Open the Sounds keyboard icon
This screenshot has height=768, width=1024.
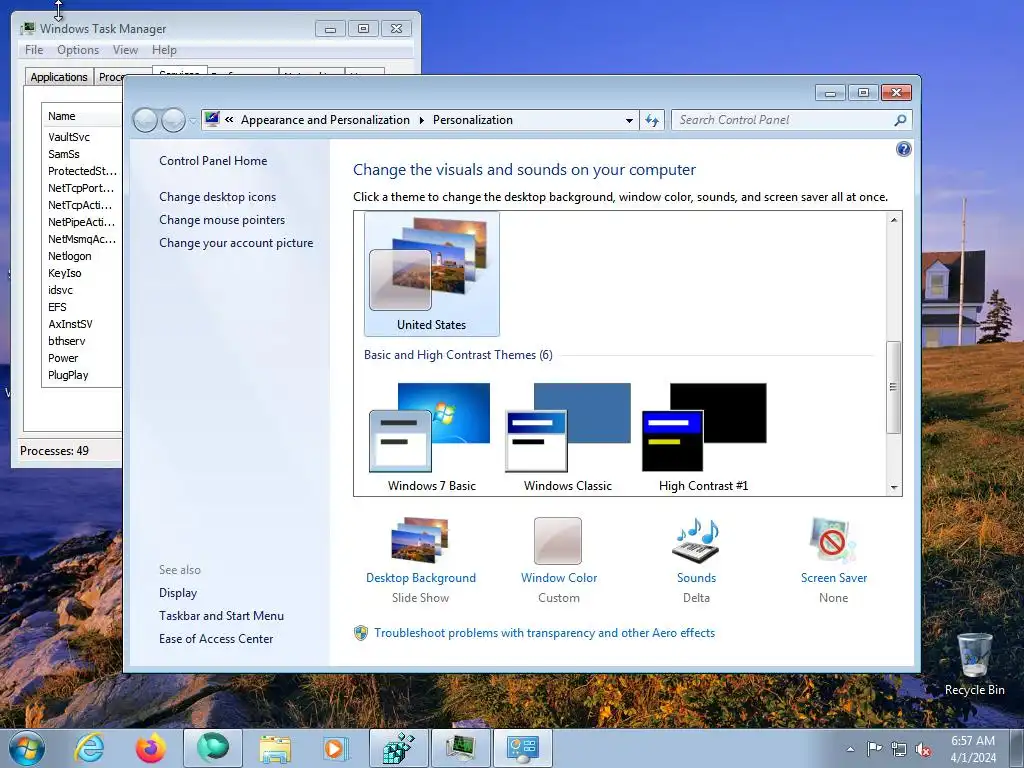pos(696,541)
